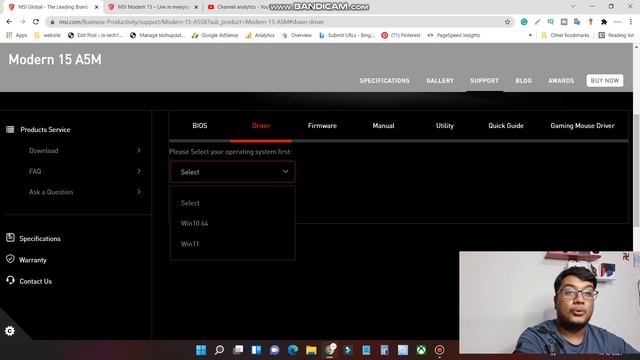Choose Win11 from the dropdown list
Image resolution: width=640 pixels, height=360 pixels.
pos(190,244)
